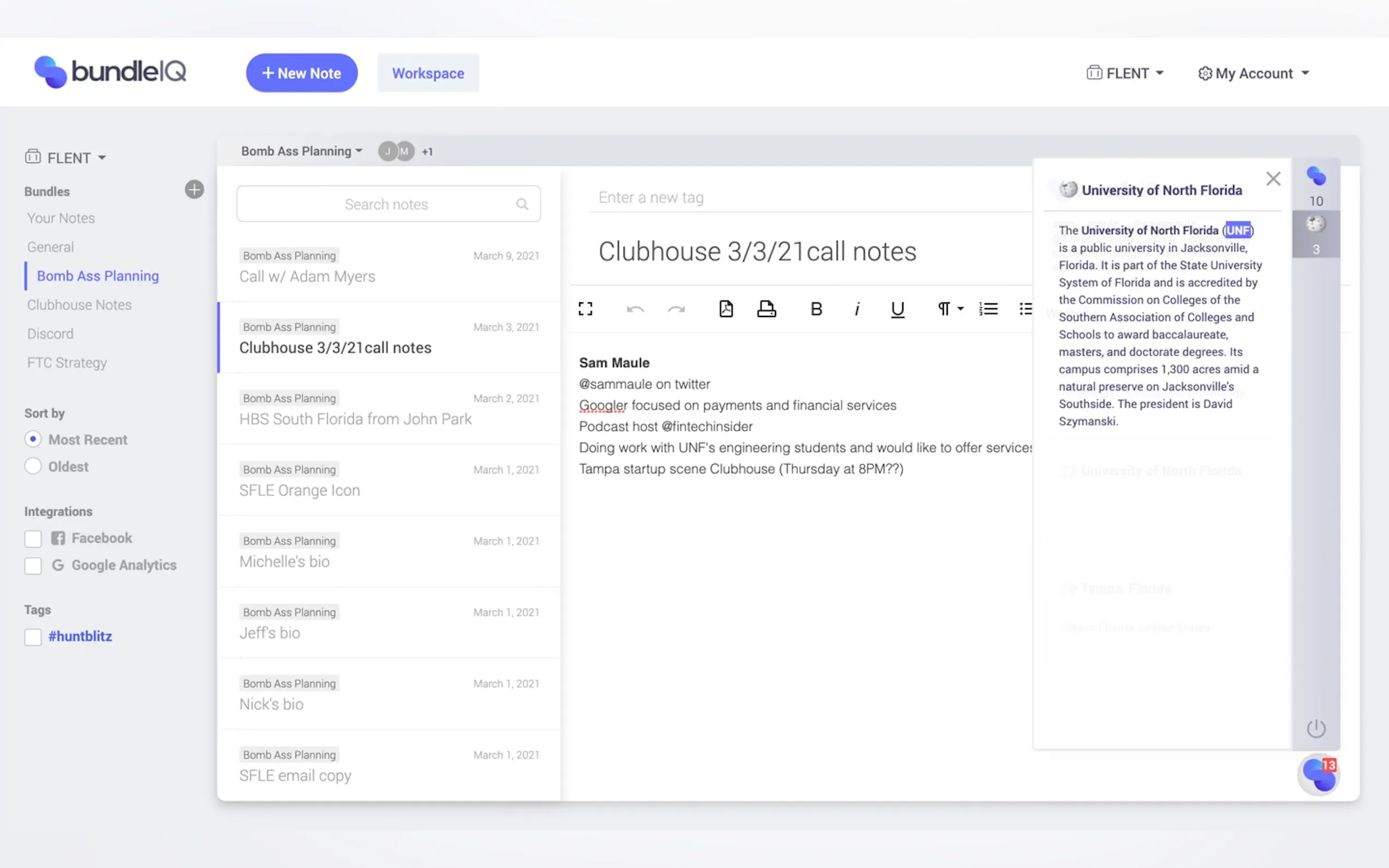Click the Search notes field

click(386, 204)
